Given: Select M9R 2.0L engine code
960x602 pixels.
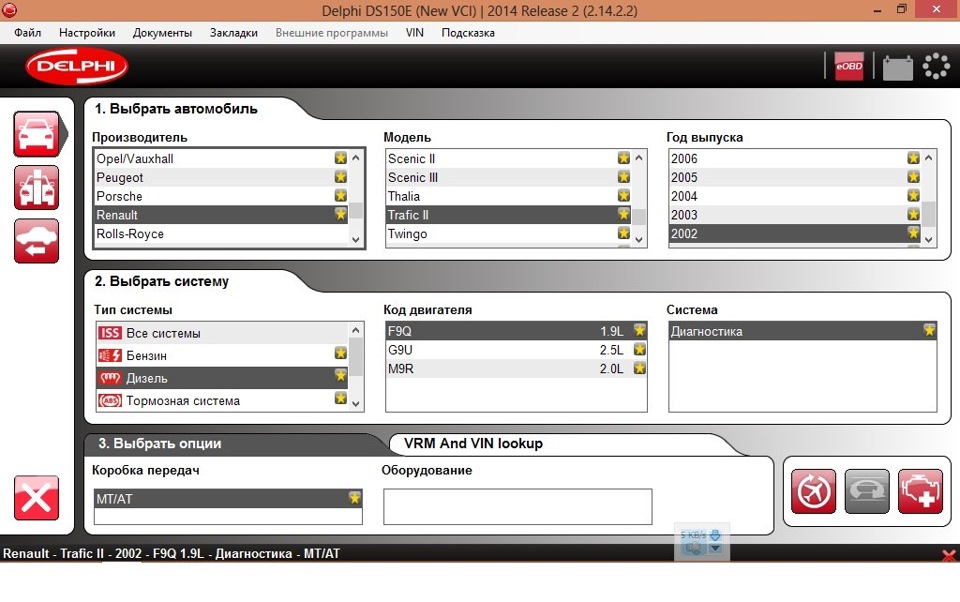Looking at the screenshot, I should tap(516, 369).
